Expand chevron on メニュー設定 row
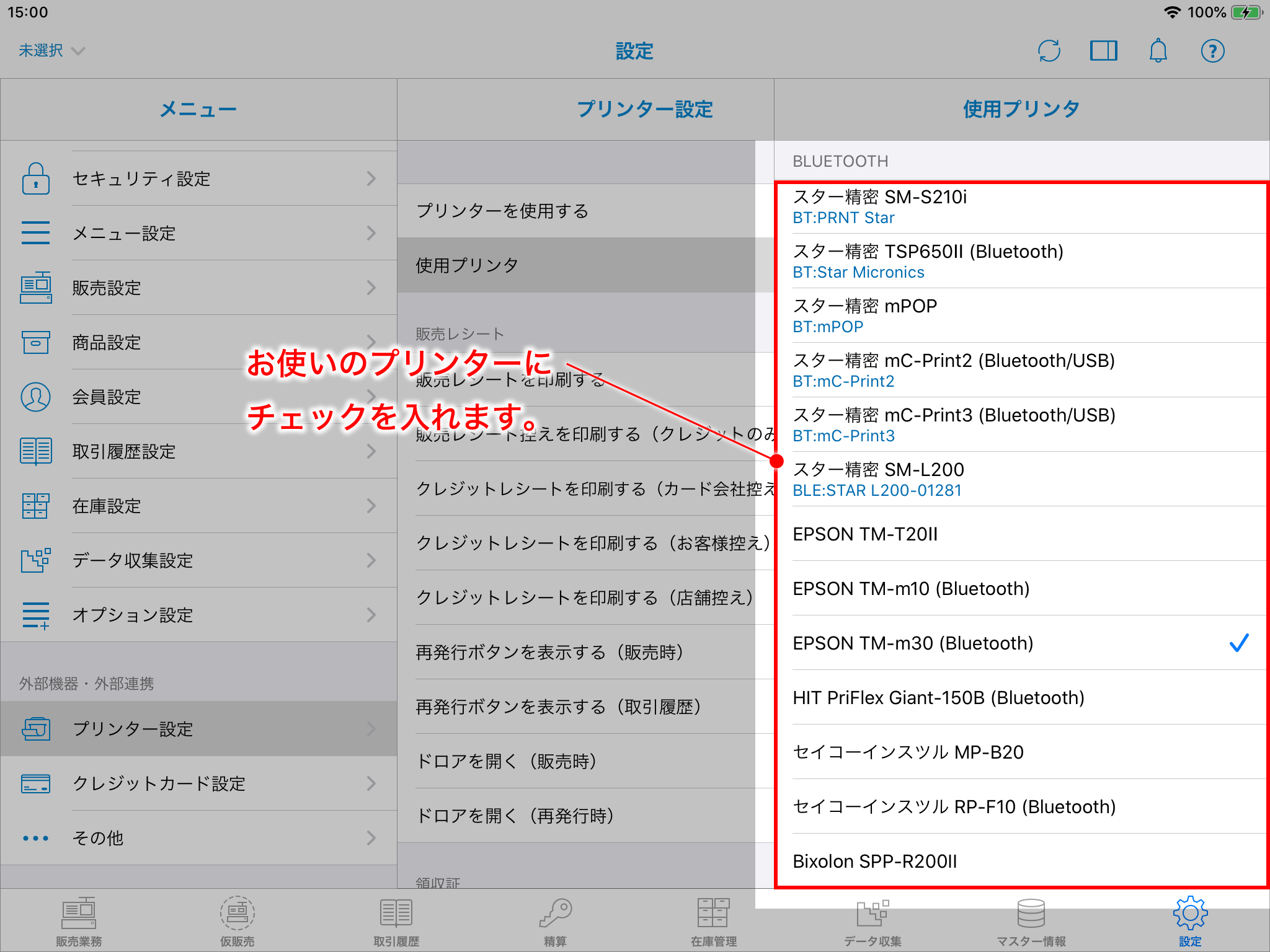 (371, 233)
